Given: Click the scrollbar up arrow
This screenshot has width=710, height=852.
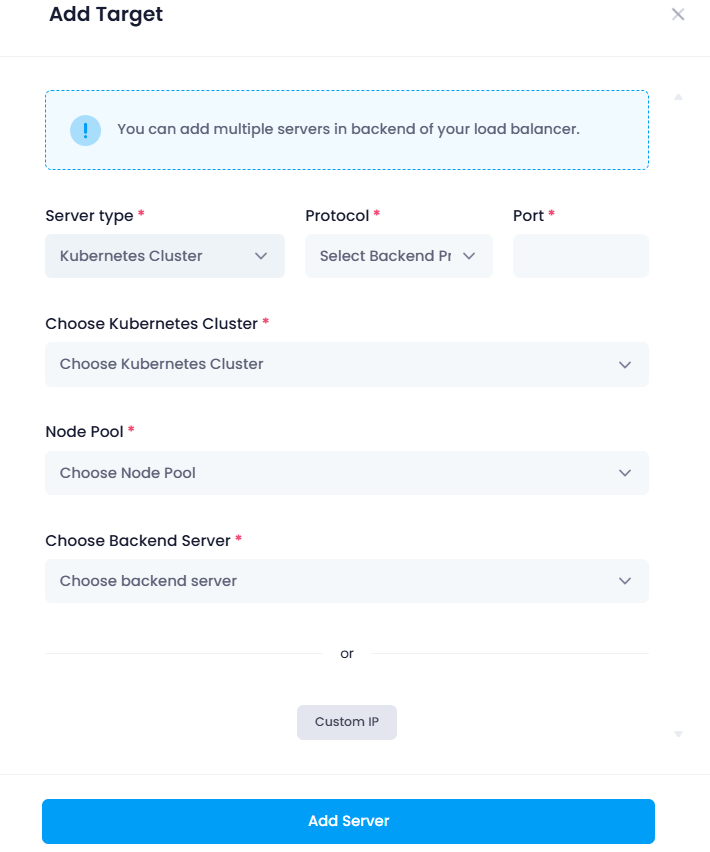Looking at the screenshot, I should [678, 97].
